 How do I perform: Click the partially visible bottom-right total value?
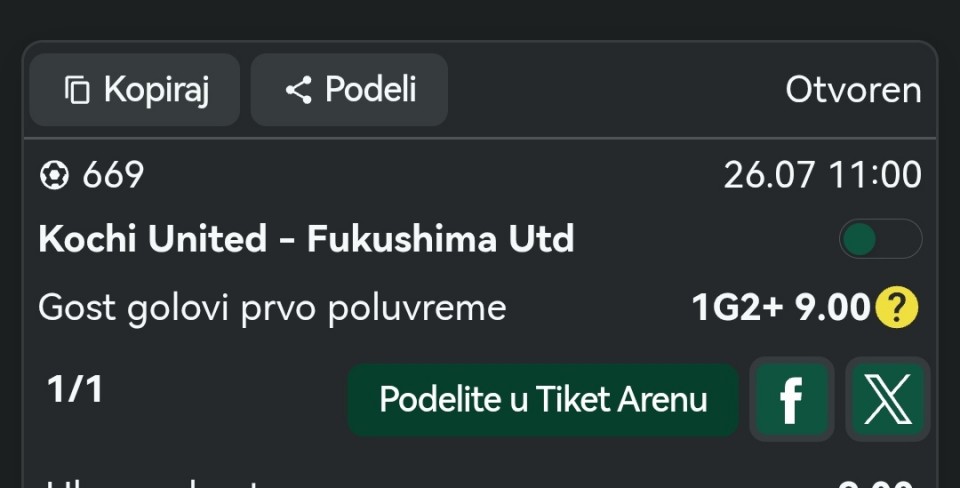click(x=876, y=484)
